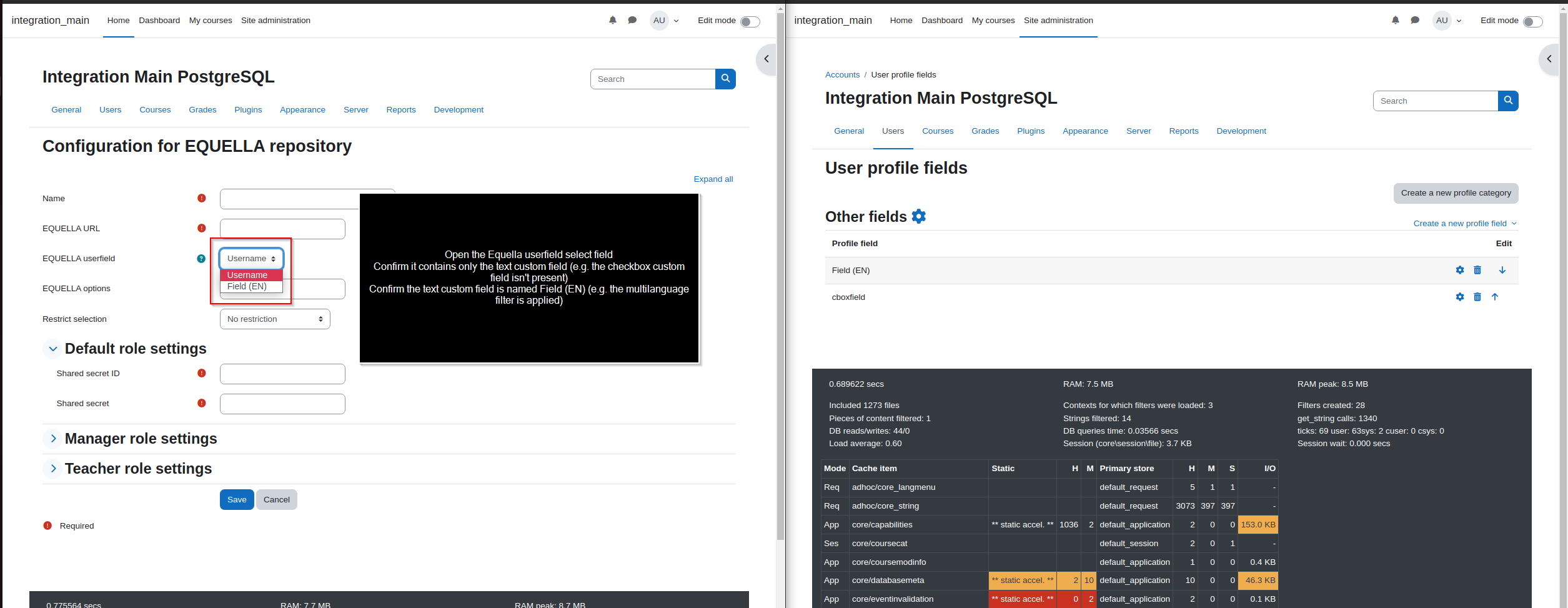Expand Manager role settings section
The width and height of the screenshot is (1568, 608).
(x=53, y=439)
